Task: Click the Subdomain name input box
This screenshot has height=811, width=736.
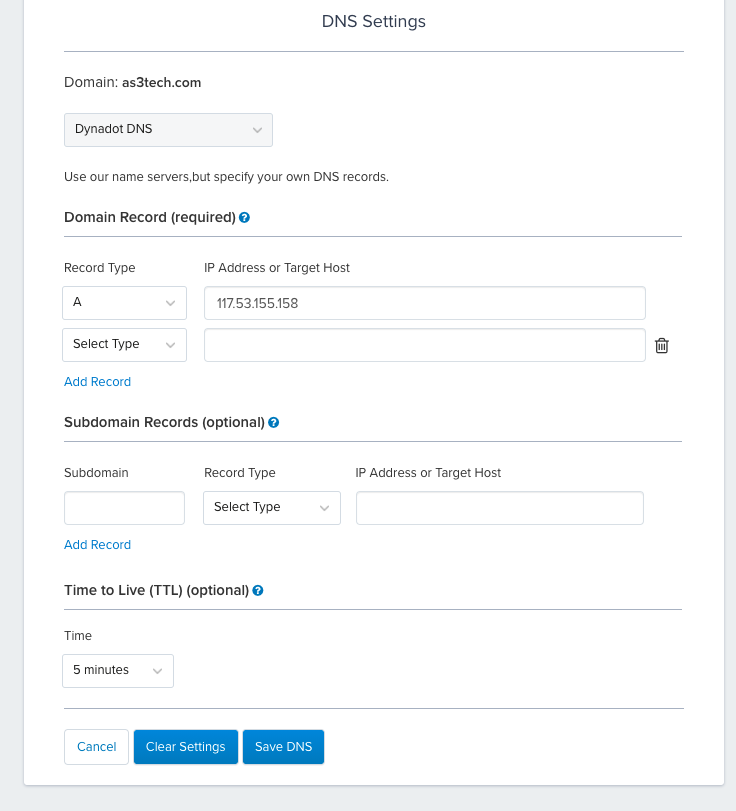Action: (124, 507)
